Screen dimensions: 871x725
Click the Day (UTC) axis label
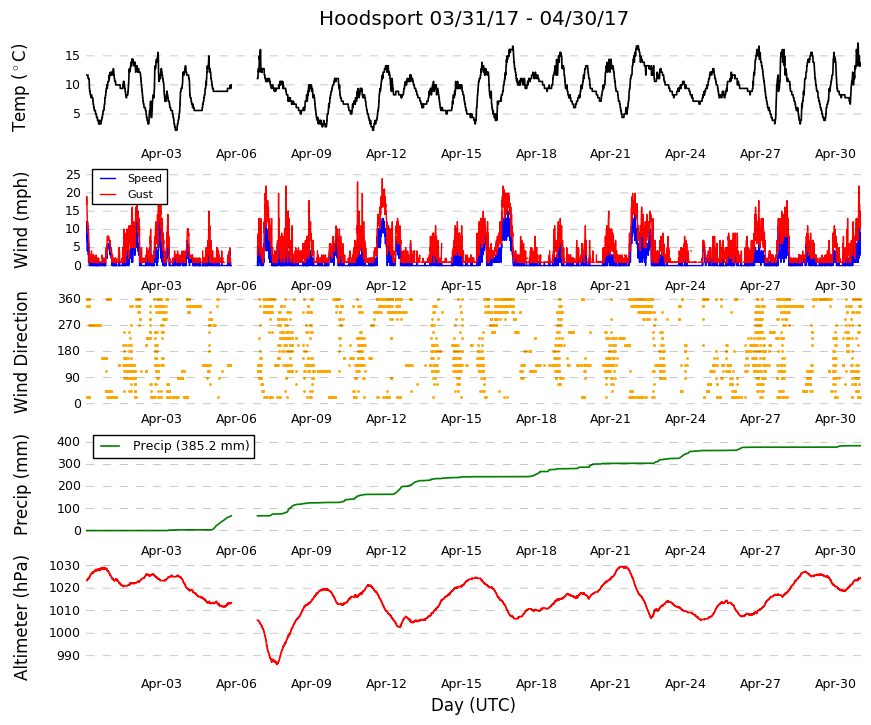(x=473, y=705)
